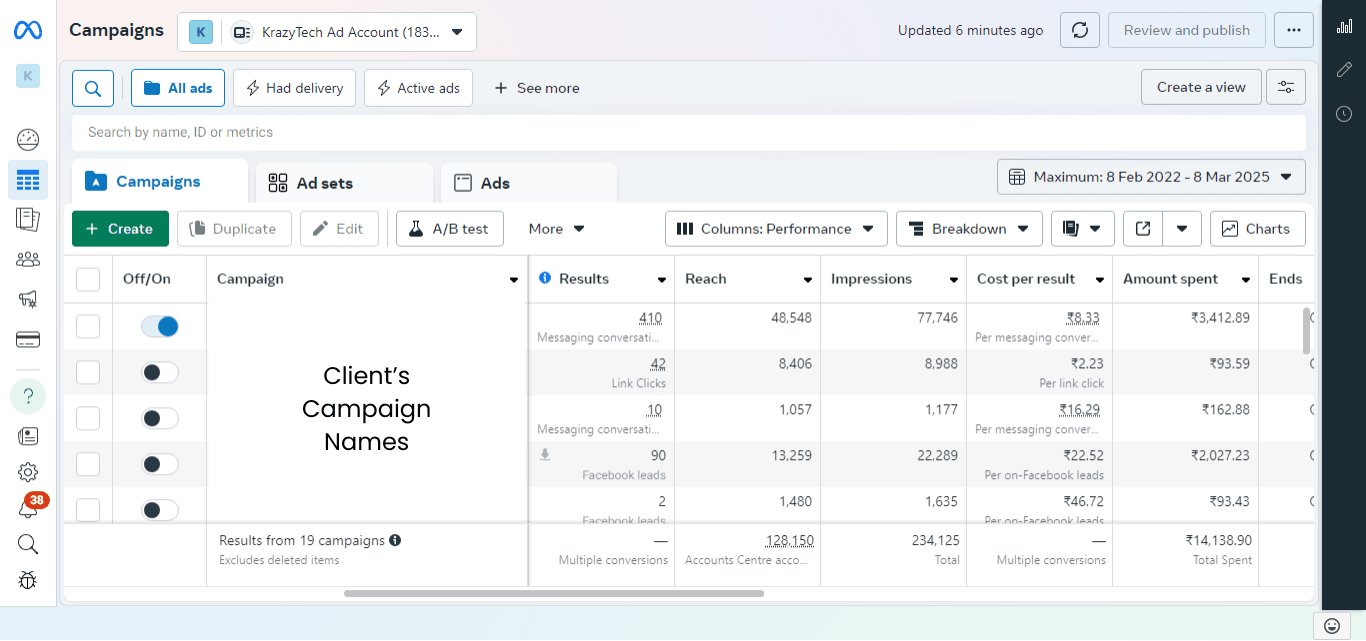
Task: Switch to the Ads tab
Action: pyautogui.click(x=529, y=183)
